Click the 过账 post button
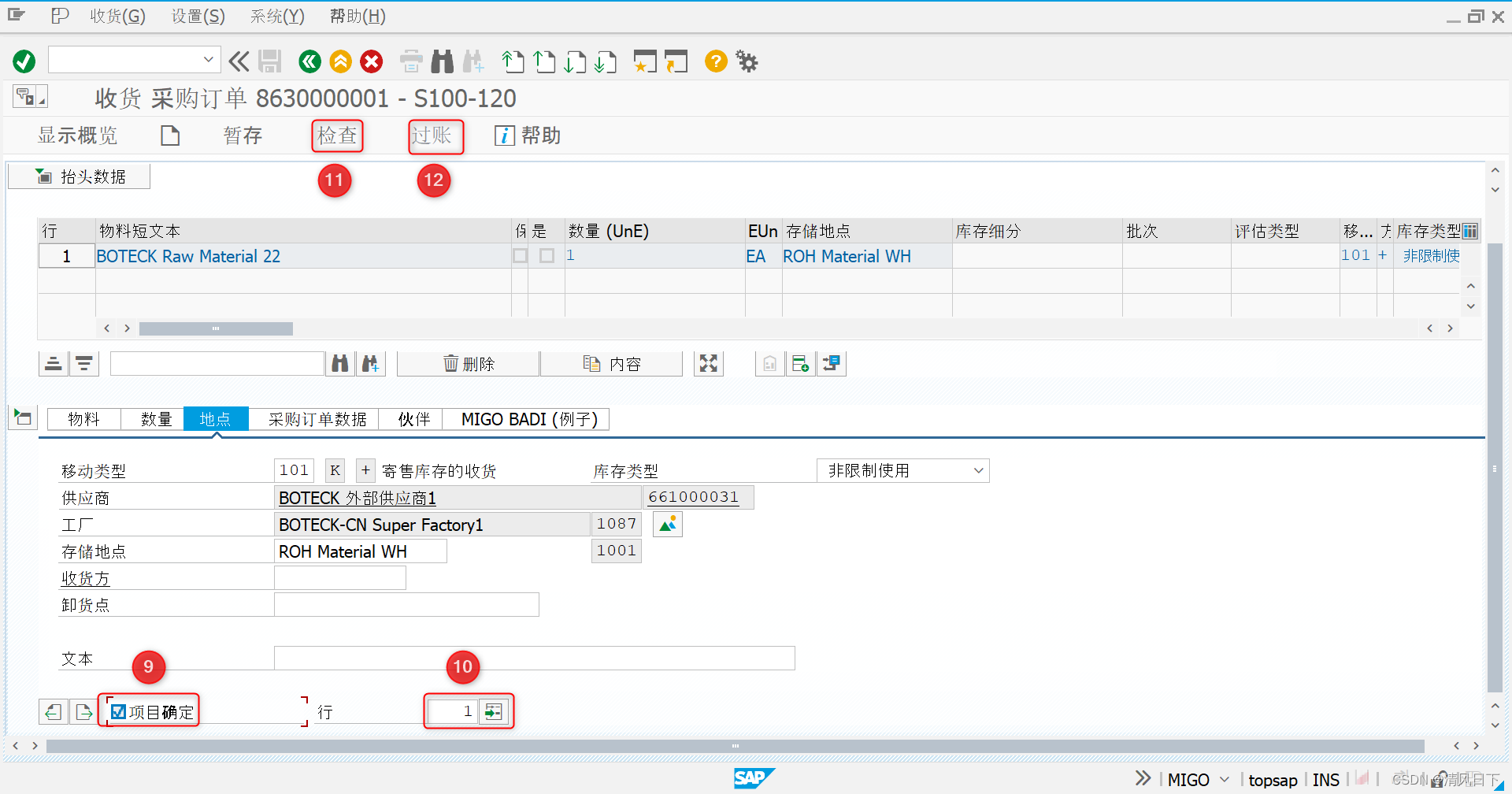 coord(432,135)
